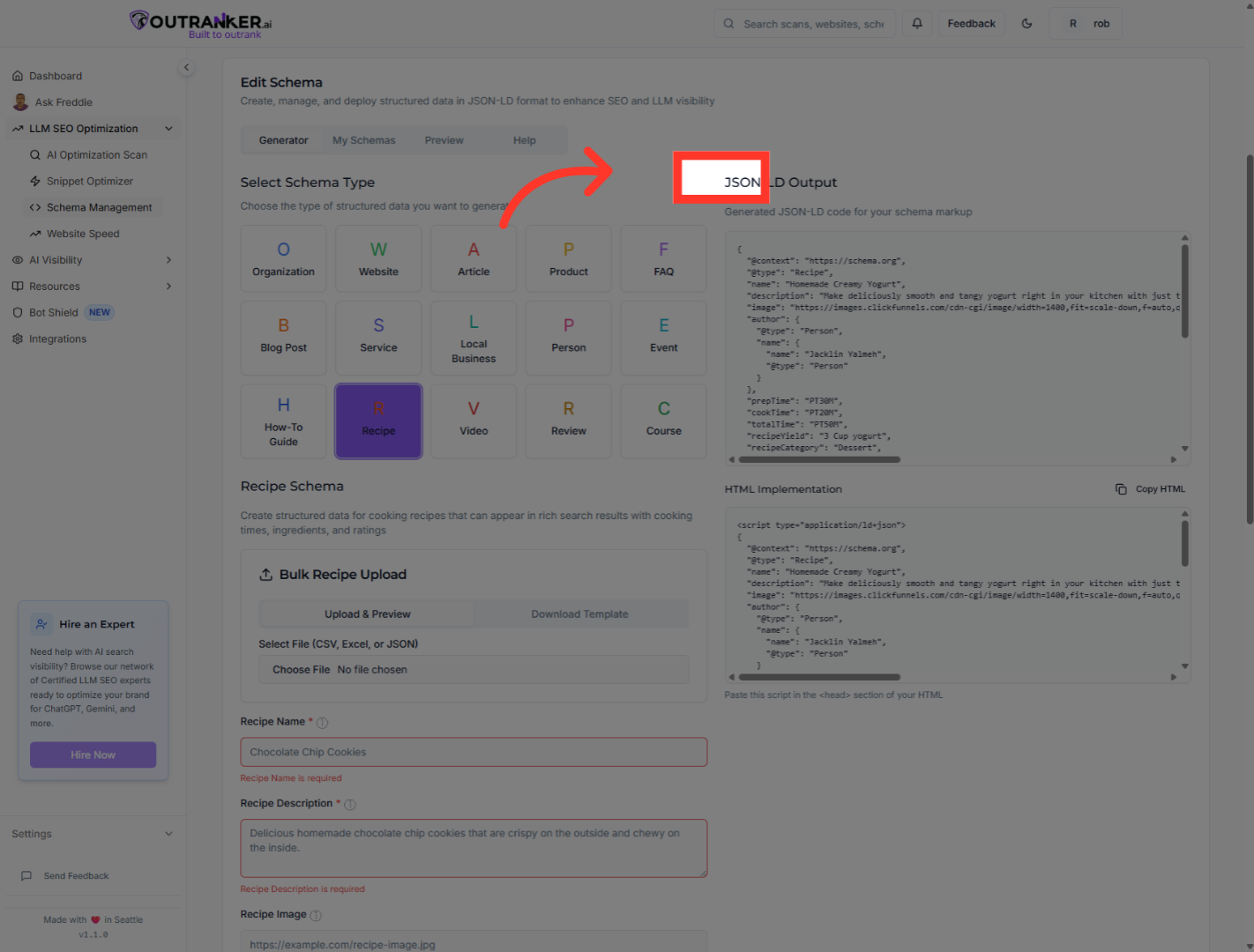Collapse the sidebar with the chevron arrow

pos(186,67)
